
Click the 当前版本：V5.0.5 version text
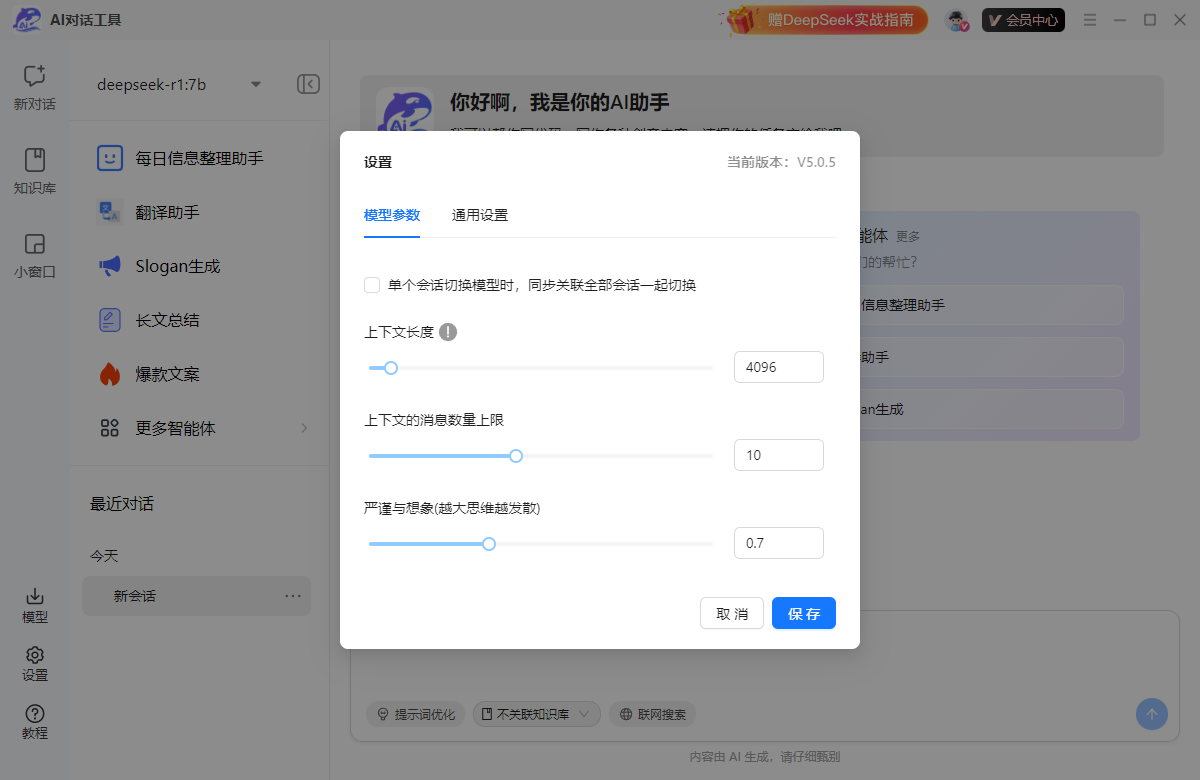(781, 162)
